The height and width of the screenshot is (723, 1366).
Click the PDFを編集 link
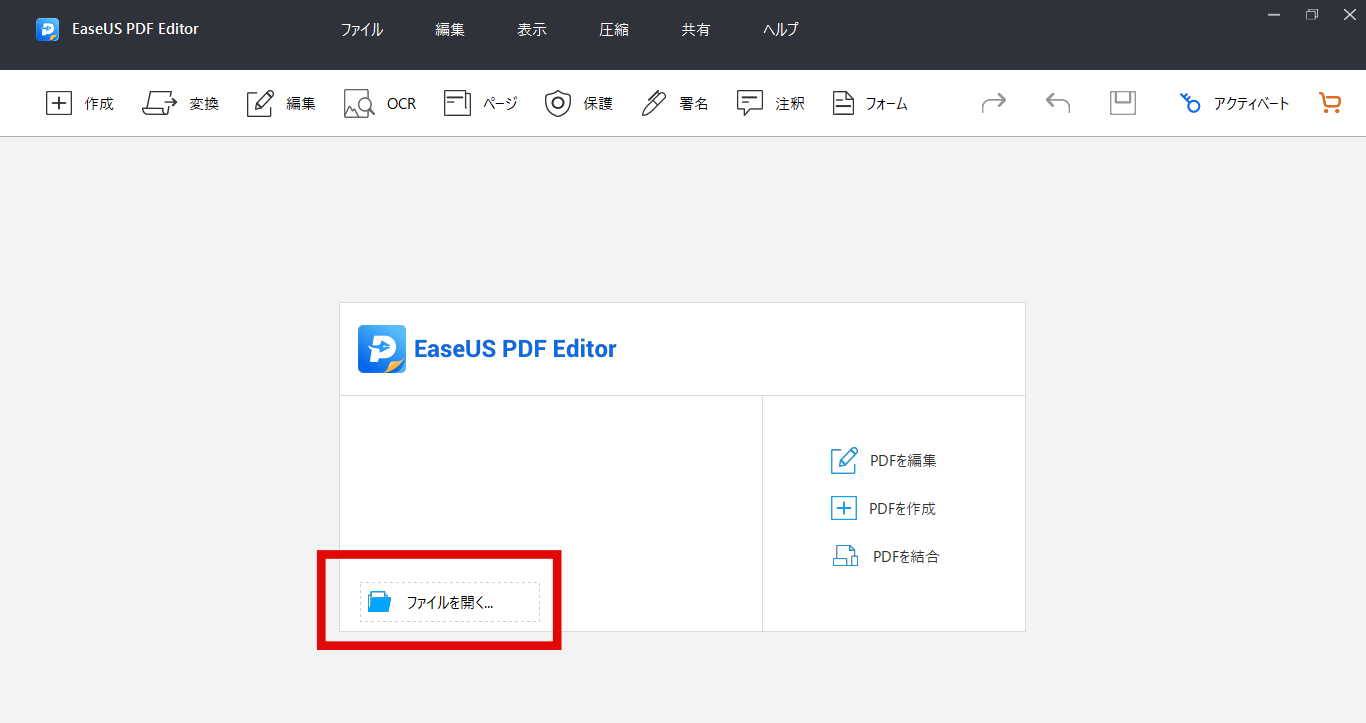903,461
